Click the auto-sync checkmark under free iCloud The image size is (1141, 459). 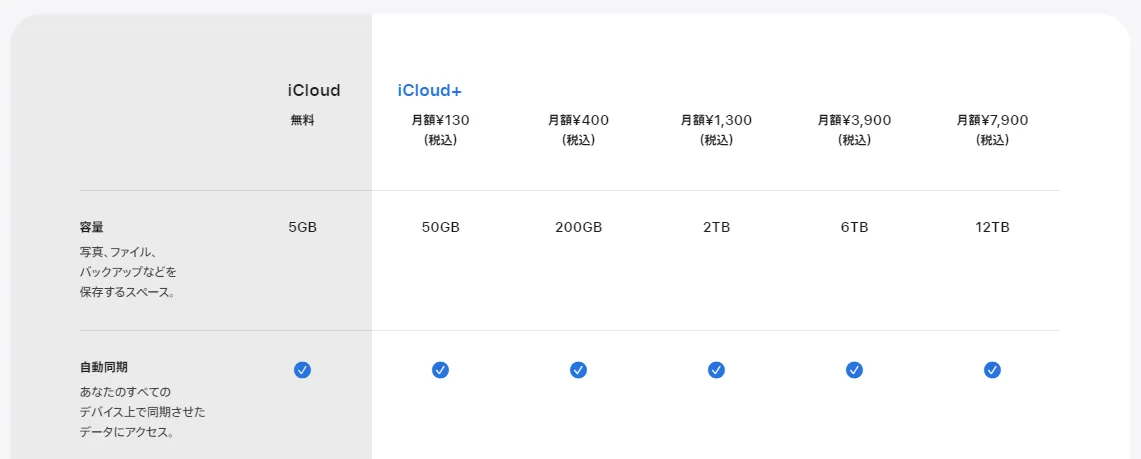click(302, 370)
